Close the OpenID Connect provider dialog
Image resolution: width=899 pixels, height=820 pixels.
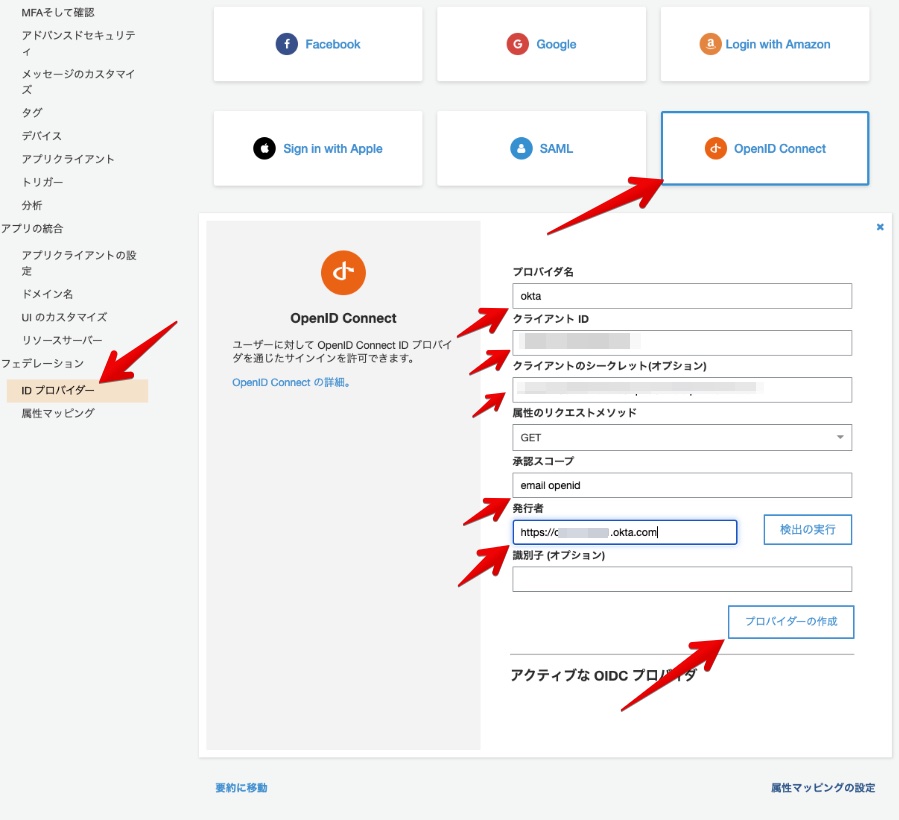coord(879,226)
